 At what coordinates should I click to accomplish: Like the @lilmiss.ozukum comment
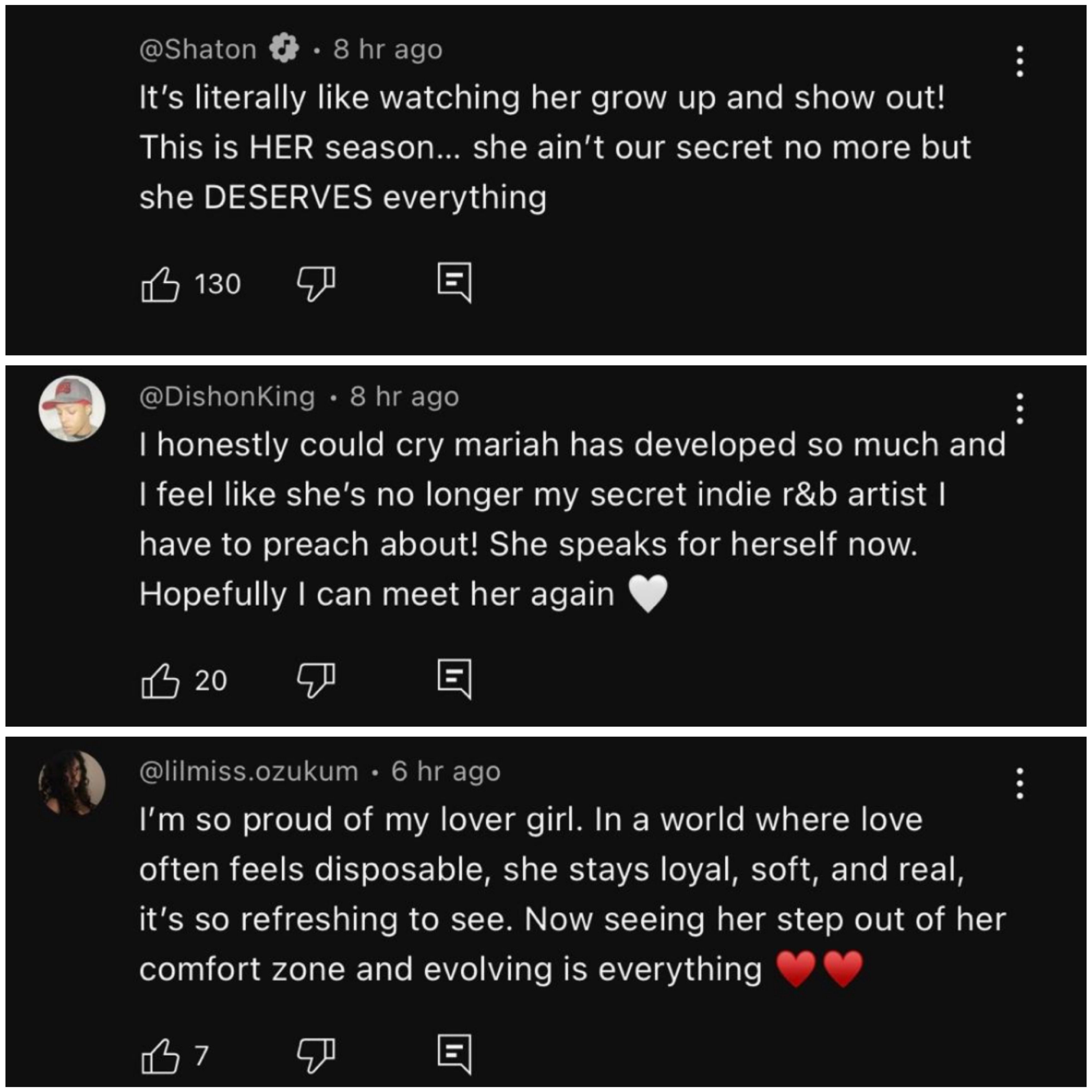[160, 1055]
